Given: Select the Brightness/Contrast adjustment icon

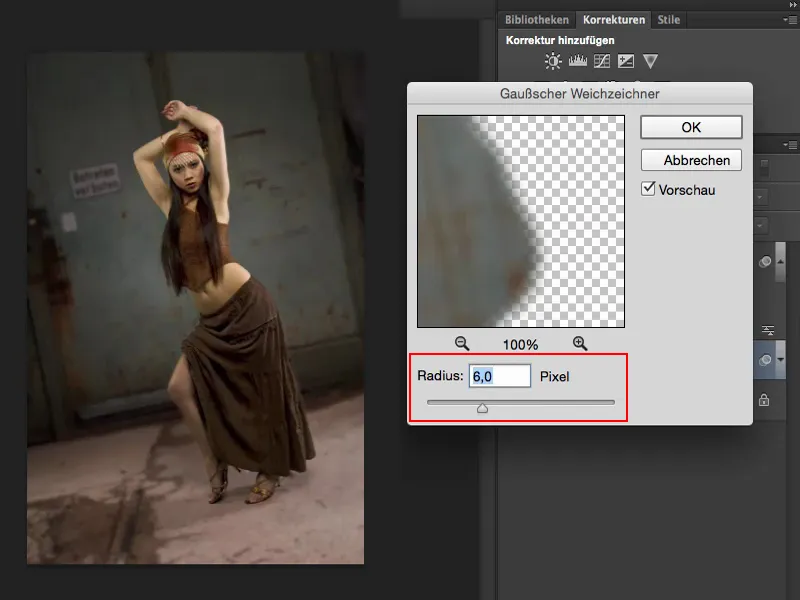Looking at the screenshot, I should click(553, 60).
